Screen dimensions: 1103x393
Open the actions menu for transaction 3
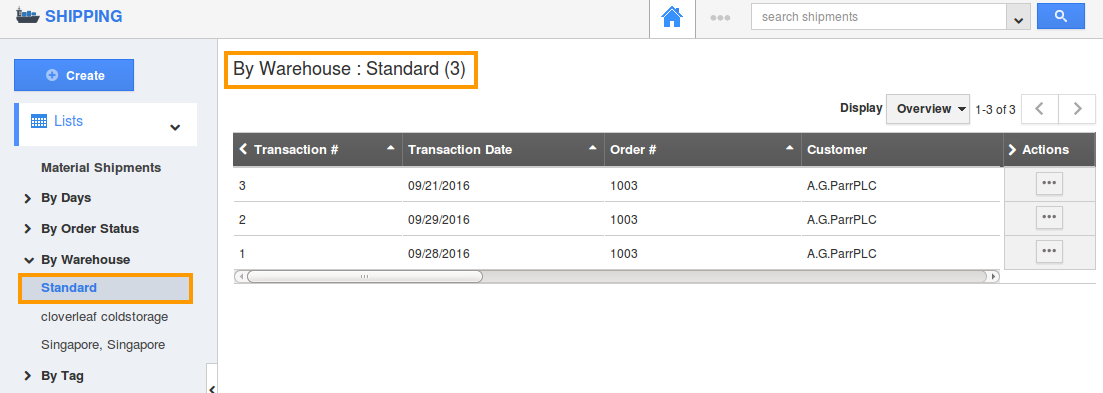[1049, 183]
